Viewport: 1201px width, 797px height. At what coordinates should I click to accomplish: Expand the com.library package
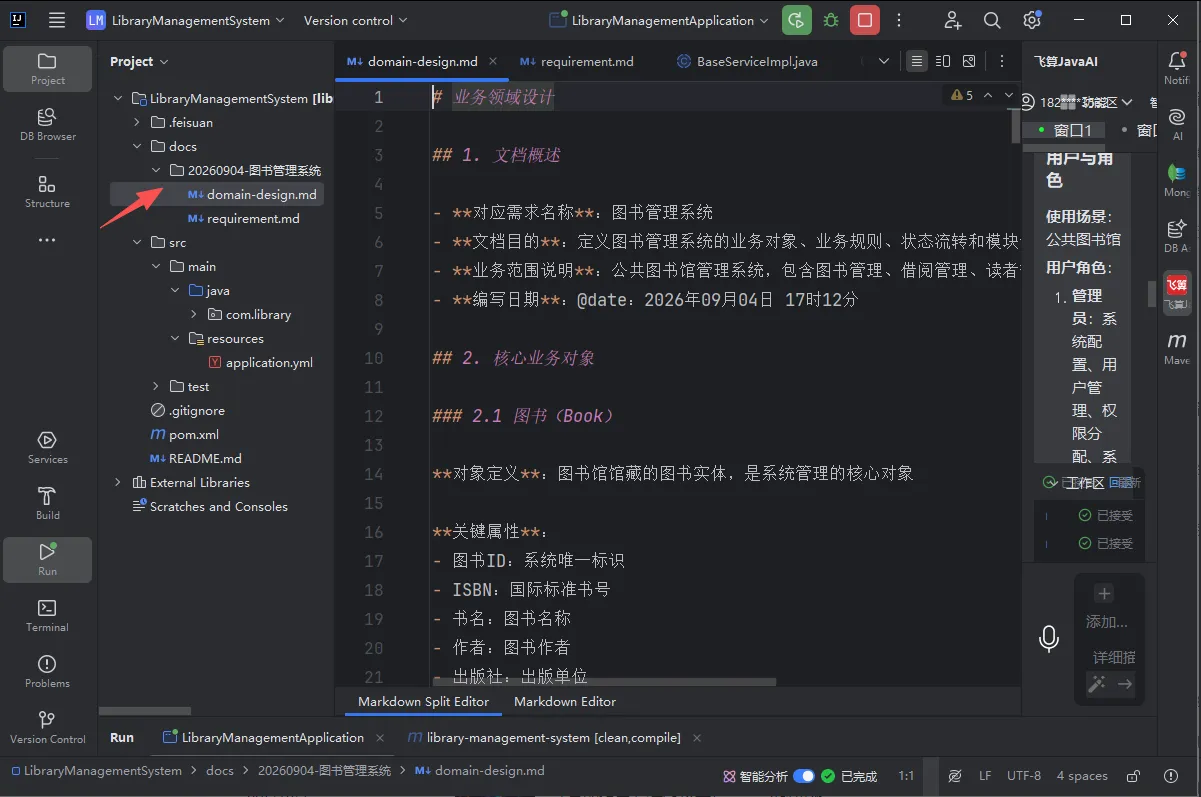click(194, 314)
